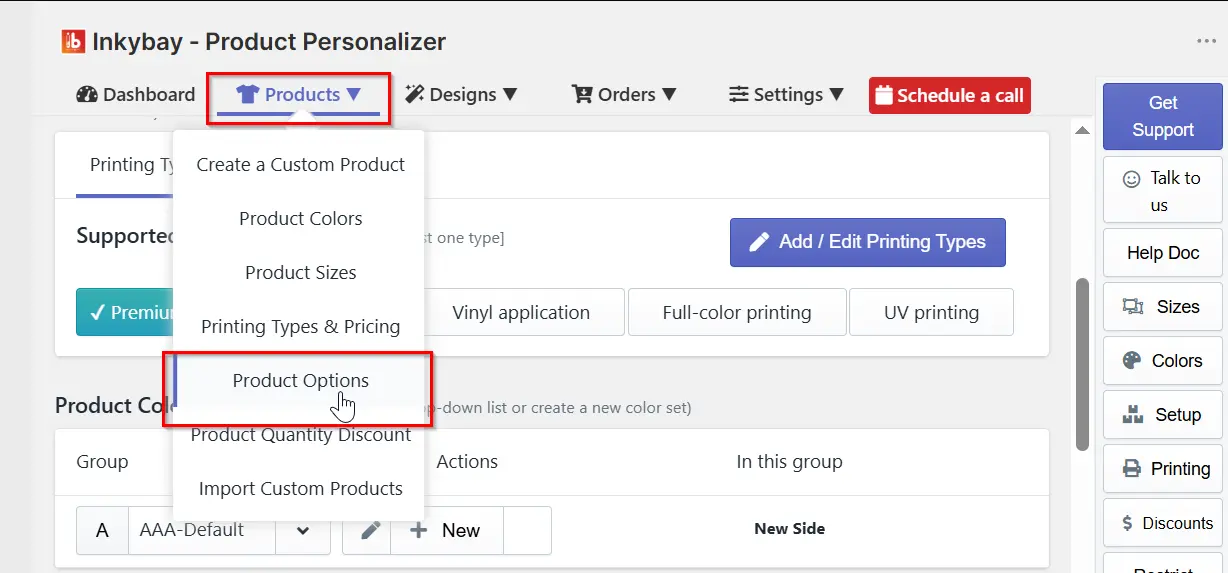
Task: Open Product Quantity Discount
Action: coord(301,435)
